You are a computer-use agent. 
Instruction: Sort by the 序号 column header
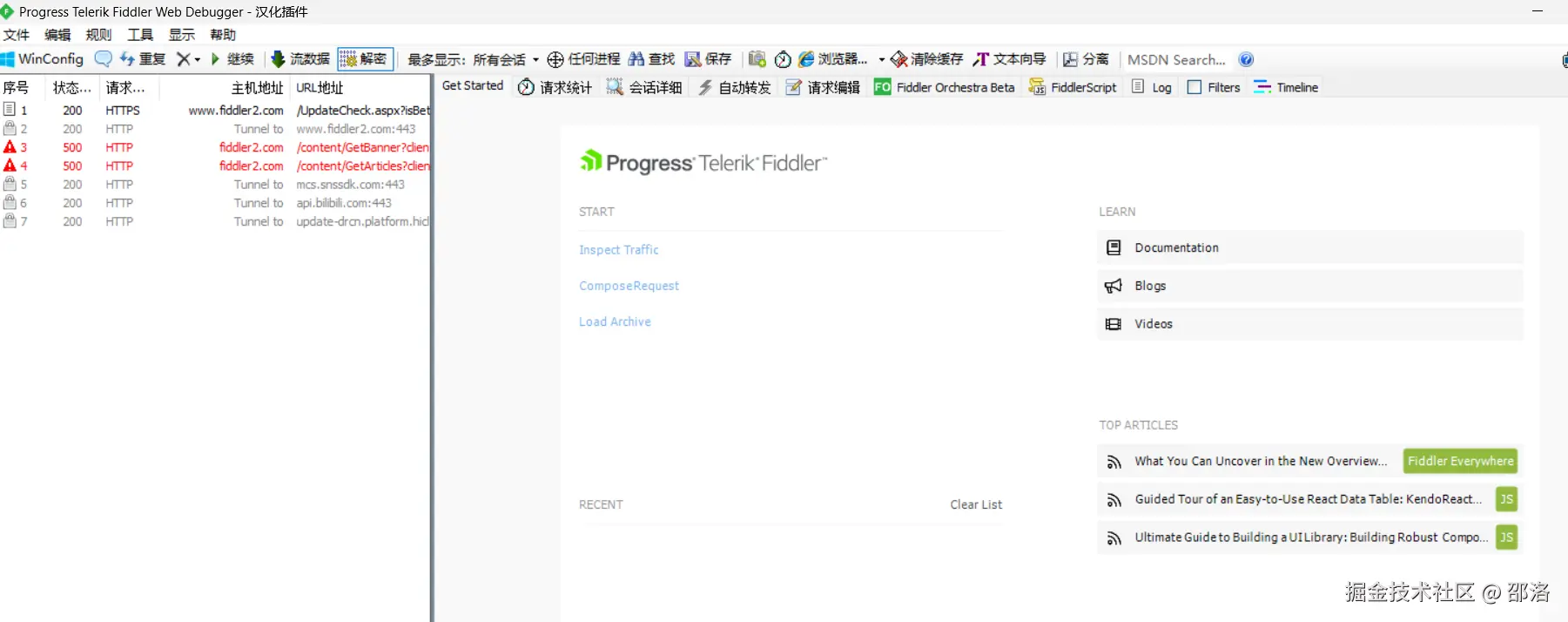24,87
